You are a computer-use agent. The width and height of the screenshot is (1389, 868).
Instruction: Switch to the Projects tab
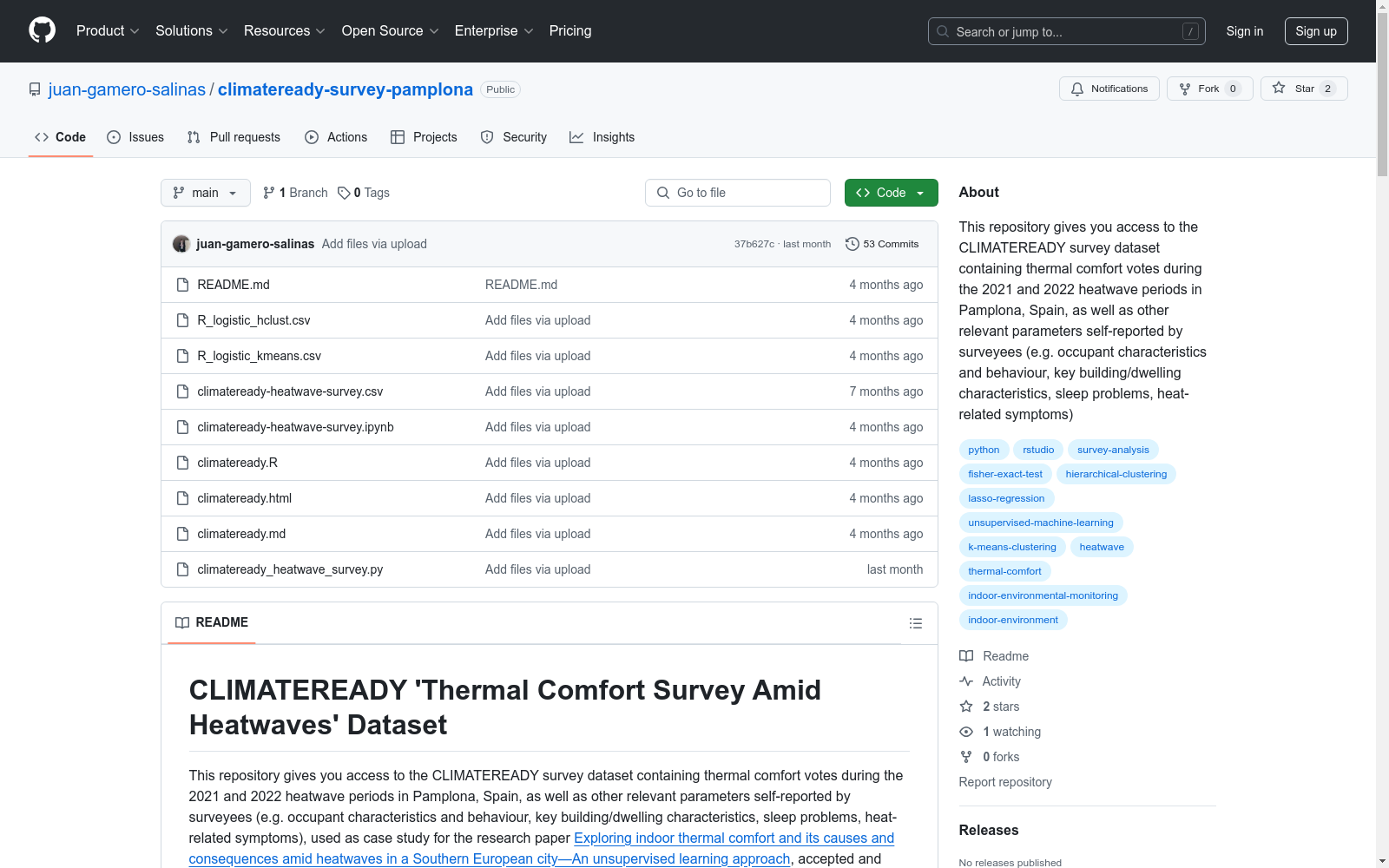pos(424,137)
